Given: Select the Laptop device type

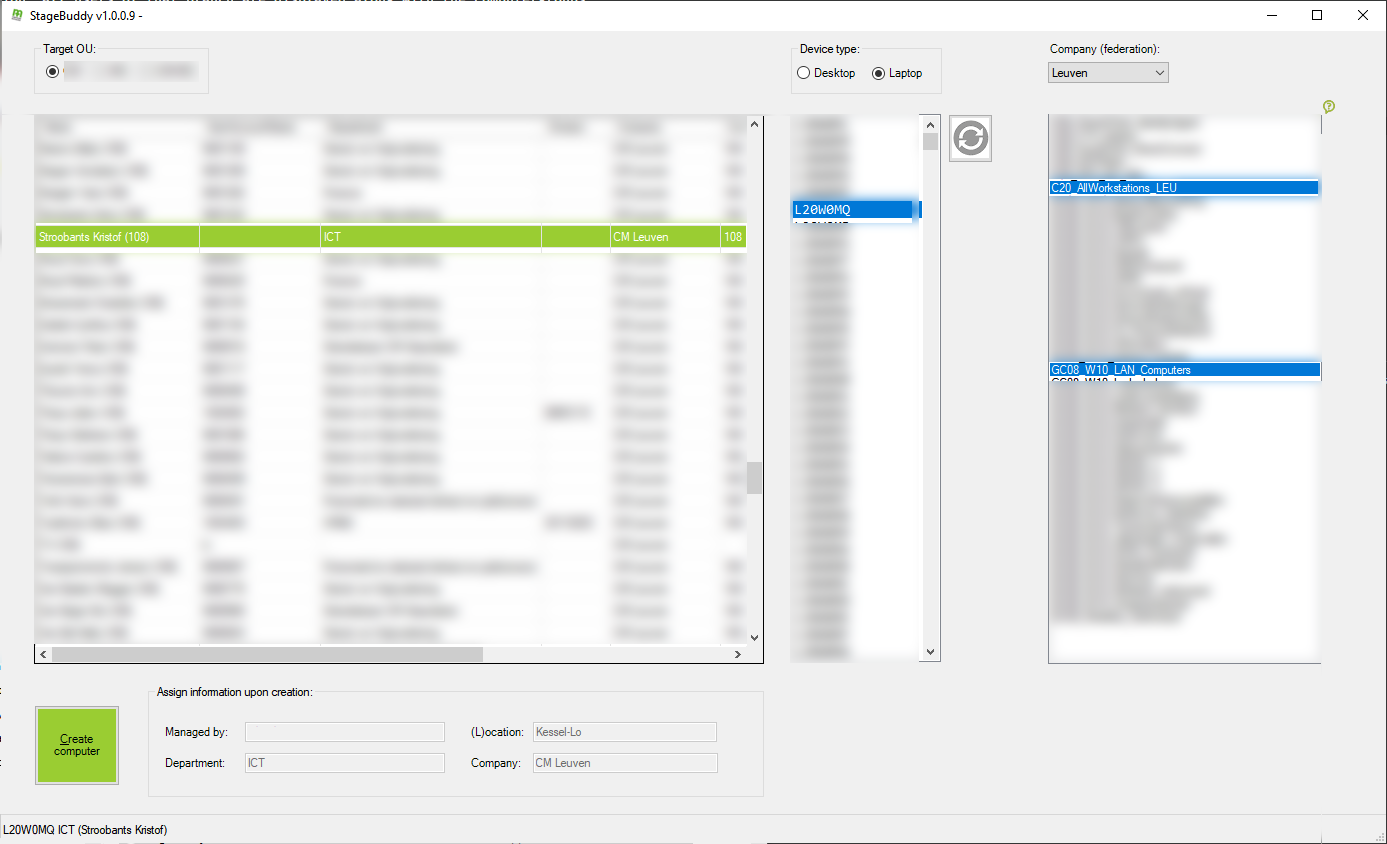Looking at the screenshot, I should pos(897,73).
